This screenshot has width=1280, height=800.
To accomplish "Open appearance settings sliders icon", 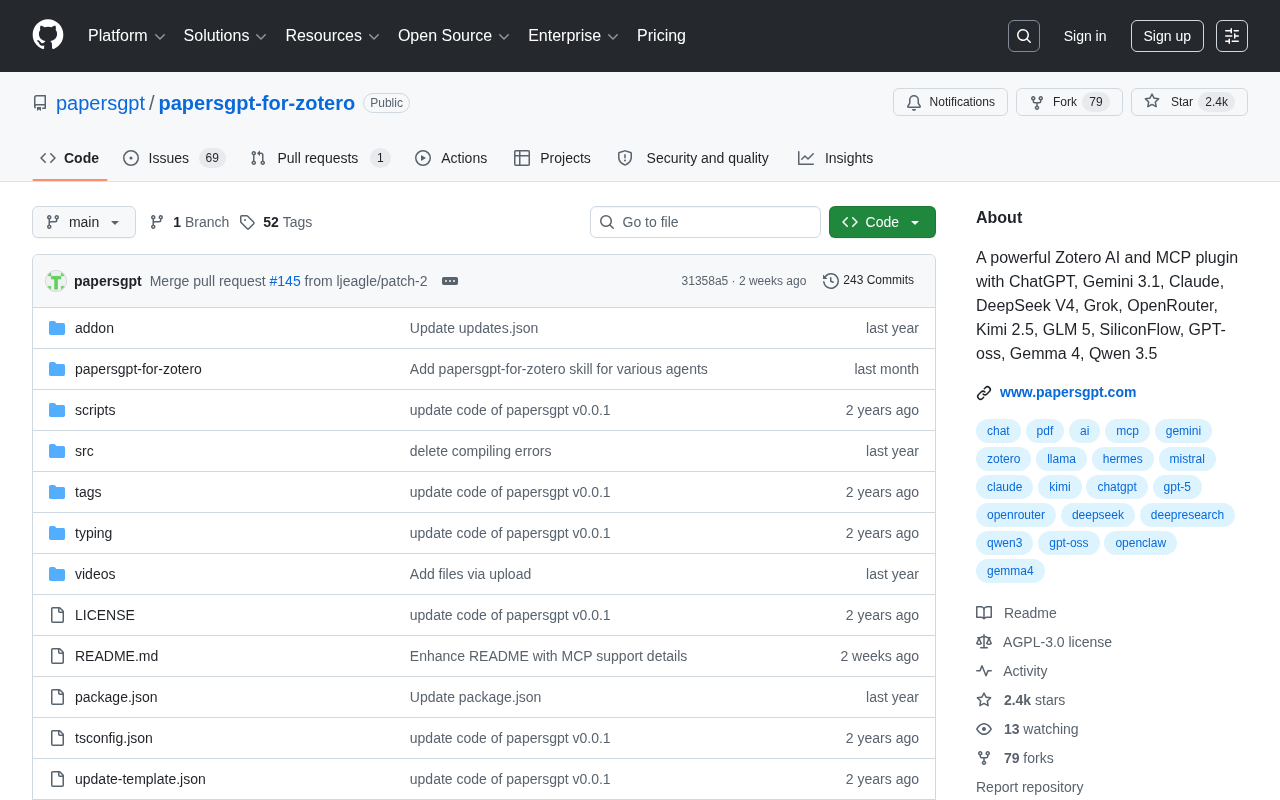I will [1232, 36].
